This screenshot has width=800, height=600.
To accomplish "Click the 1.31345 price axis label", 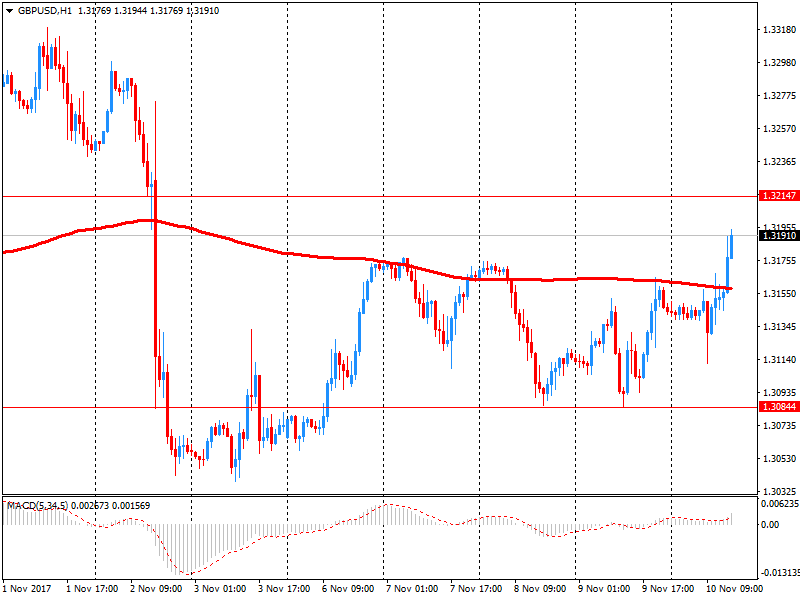I will coord(779,327).
